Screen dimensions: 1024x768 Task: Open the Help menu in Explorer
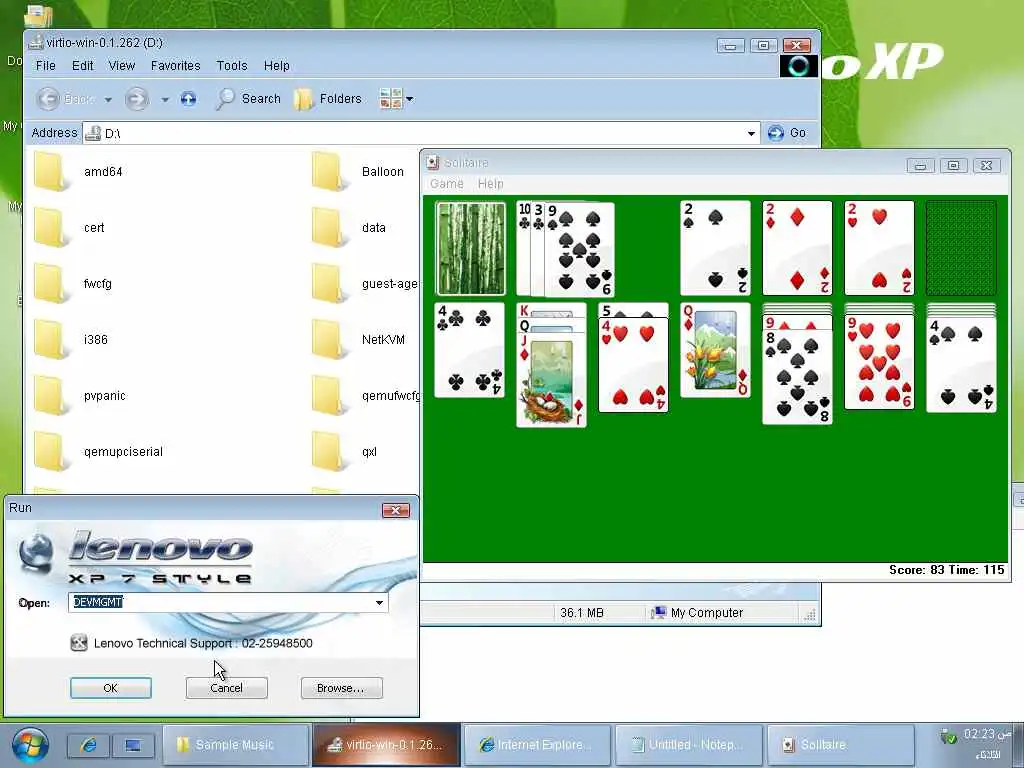click(x=276, y=65)
